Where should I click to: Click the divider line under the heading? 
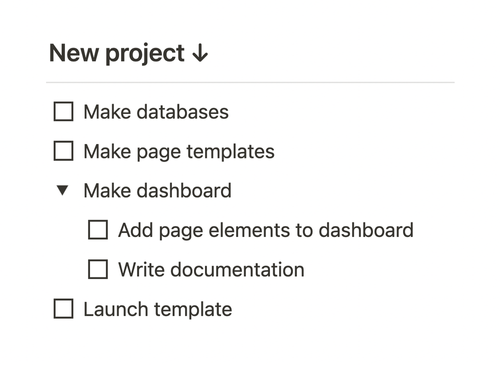250,82
